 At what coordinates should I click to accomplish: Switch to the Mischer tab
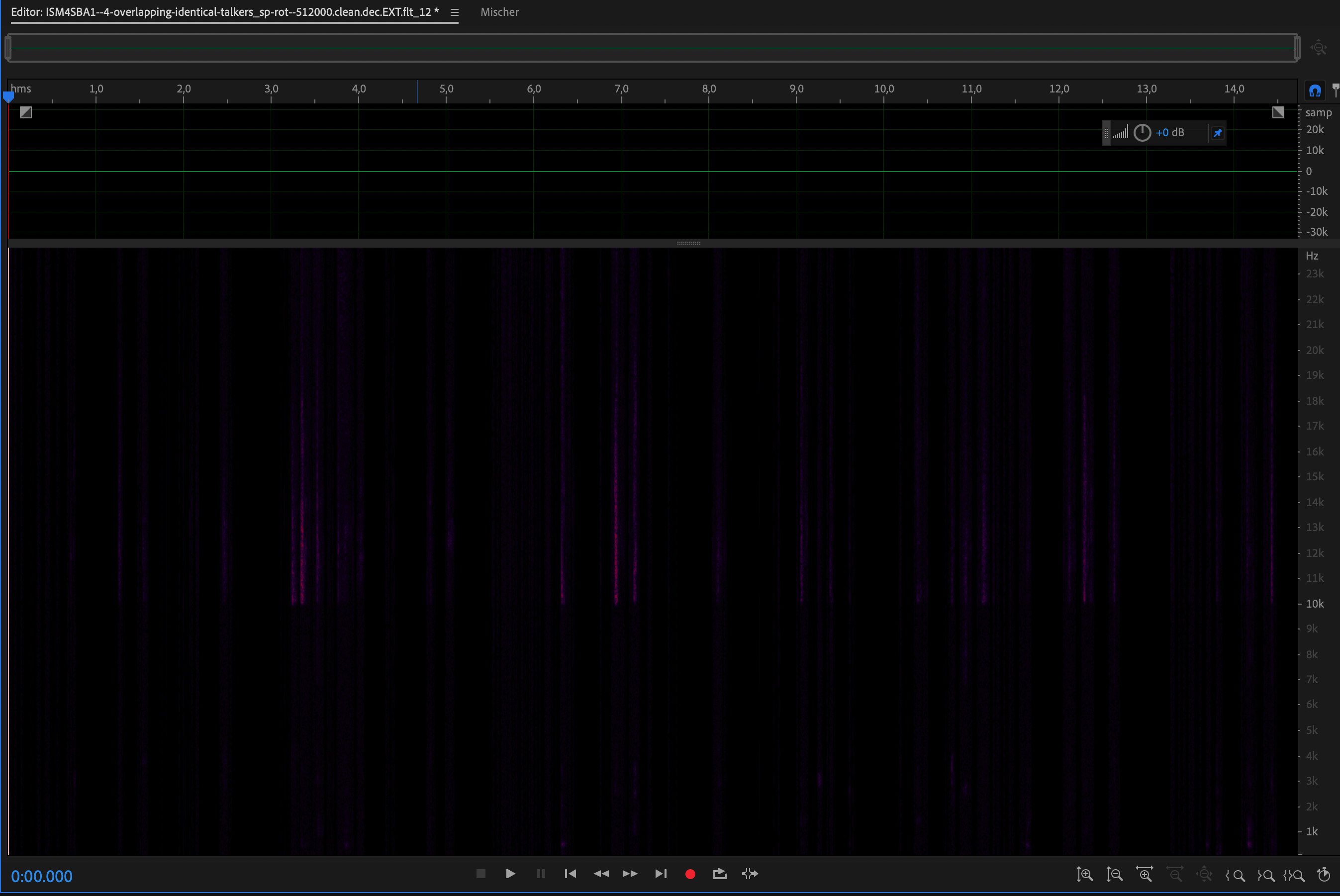(499, 12)
